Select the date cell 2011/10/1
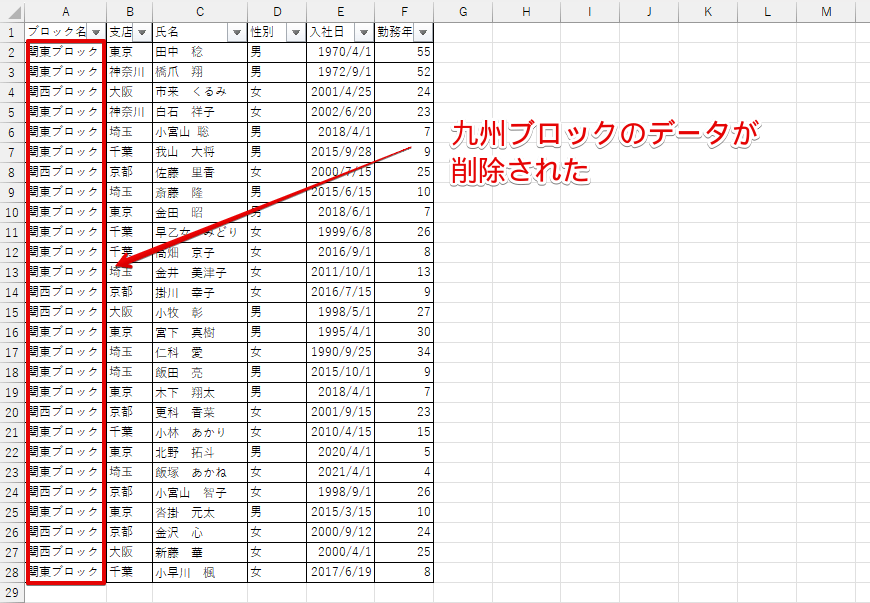870x603 pixels. click(341, 272)
